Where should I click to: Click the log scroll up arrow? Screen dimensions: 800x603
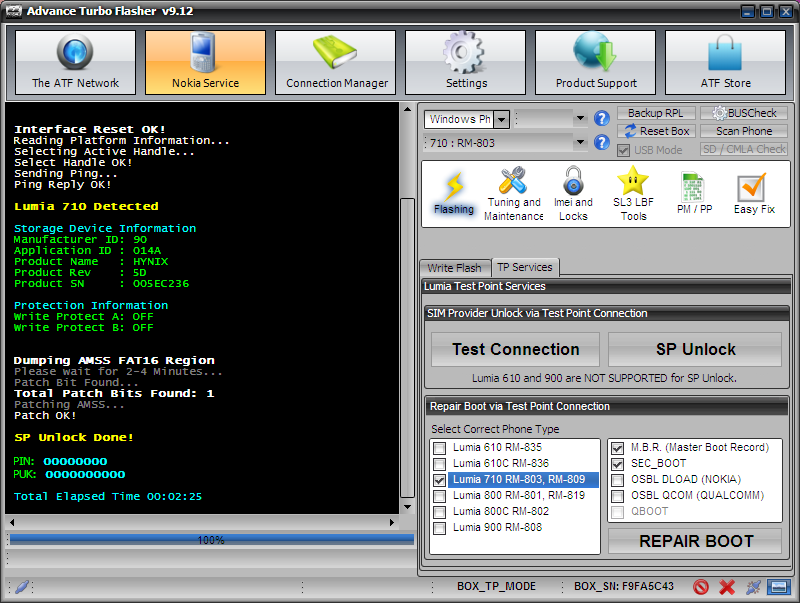(407, 109)
